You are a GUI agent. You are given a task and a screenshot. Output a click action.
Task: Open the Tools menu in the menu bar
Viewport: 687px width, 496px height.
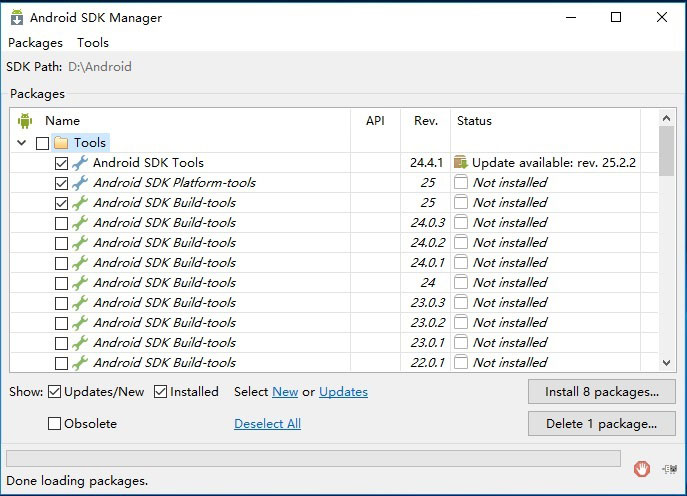tap(93, 43)
